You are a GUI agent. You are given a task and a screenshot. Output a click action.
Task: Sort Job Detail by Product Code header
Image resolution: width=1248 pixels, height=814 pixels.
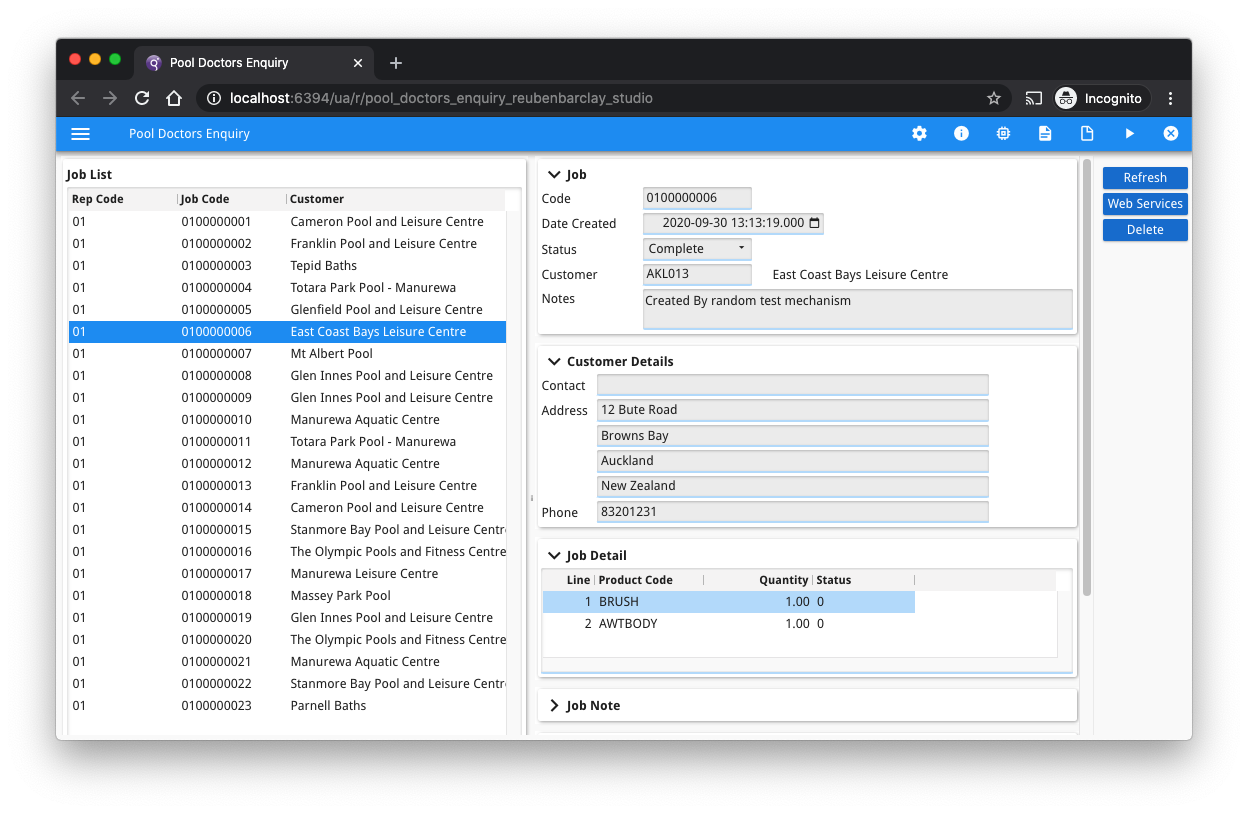[x=649, y=580]
